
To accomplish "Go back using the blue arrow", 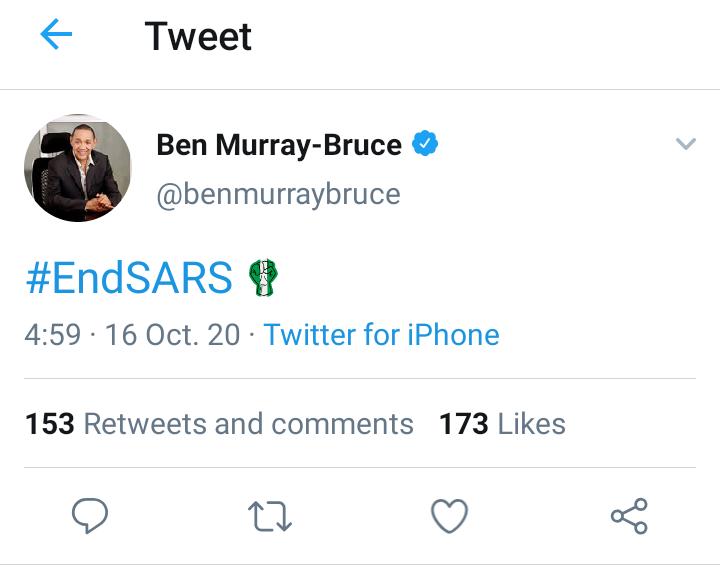I will (x=56, y=34).
